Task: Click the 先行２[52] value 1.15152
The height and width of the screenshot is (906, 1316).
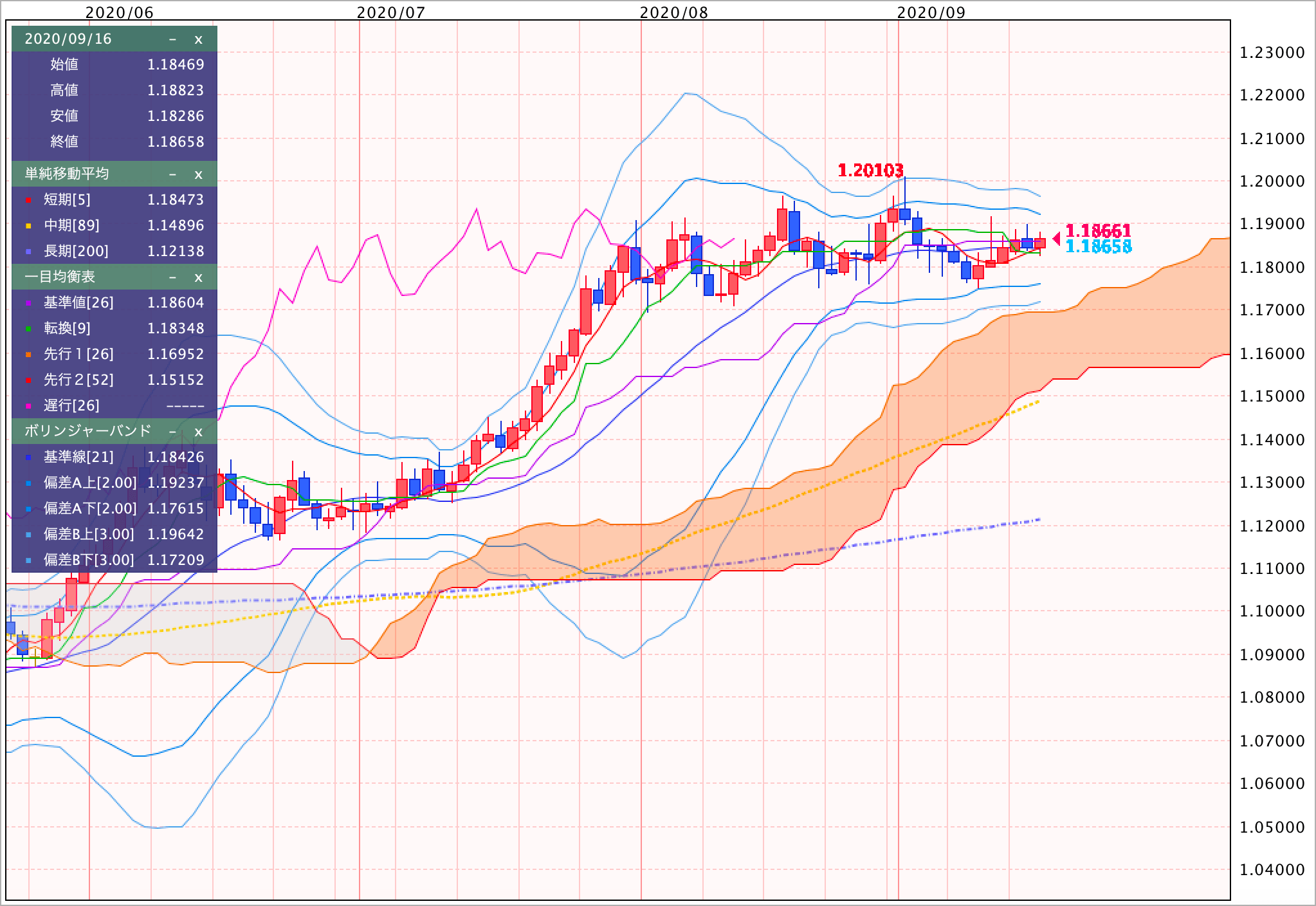Action: pyautogui.click(x=176, y=380)
